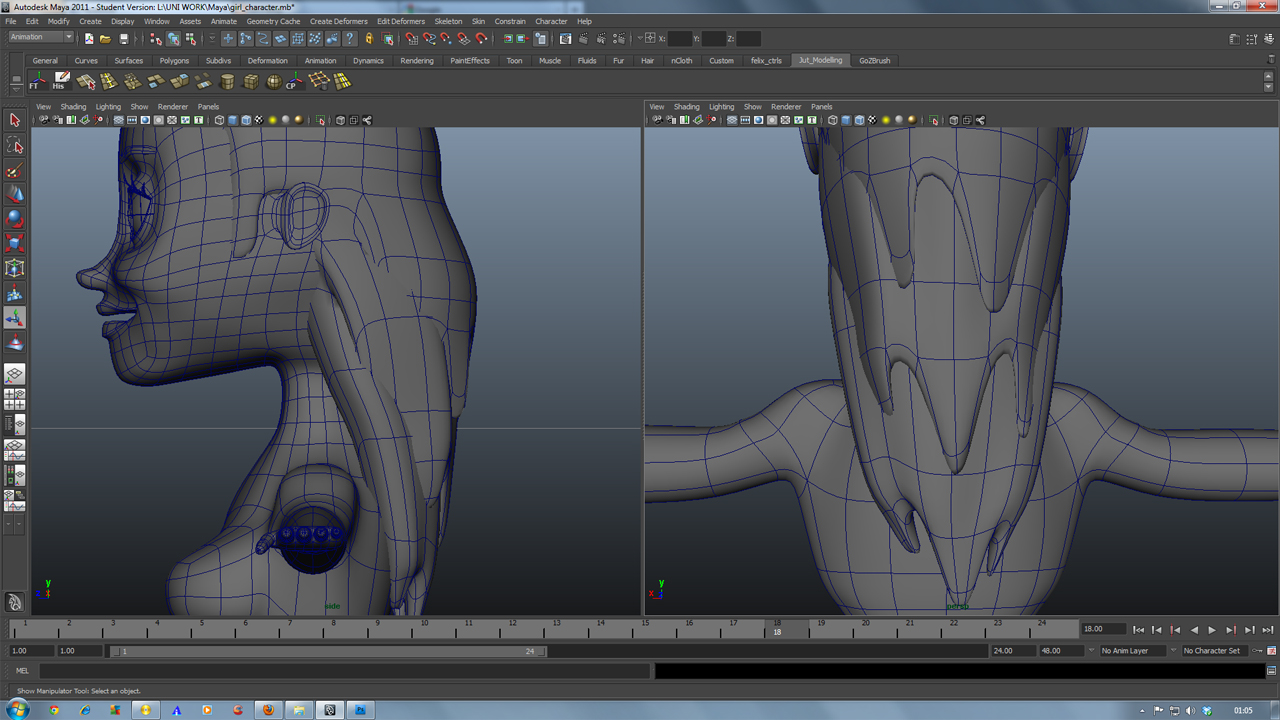Select the Select Tool arrow in the toolbox
The image size is (1280, 720).
[x=14, y=120]
